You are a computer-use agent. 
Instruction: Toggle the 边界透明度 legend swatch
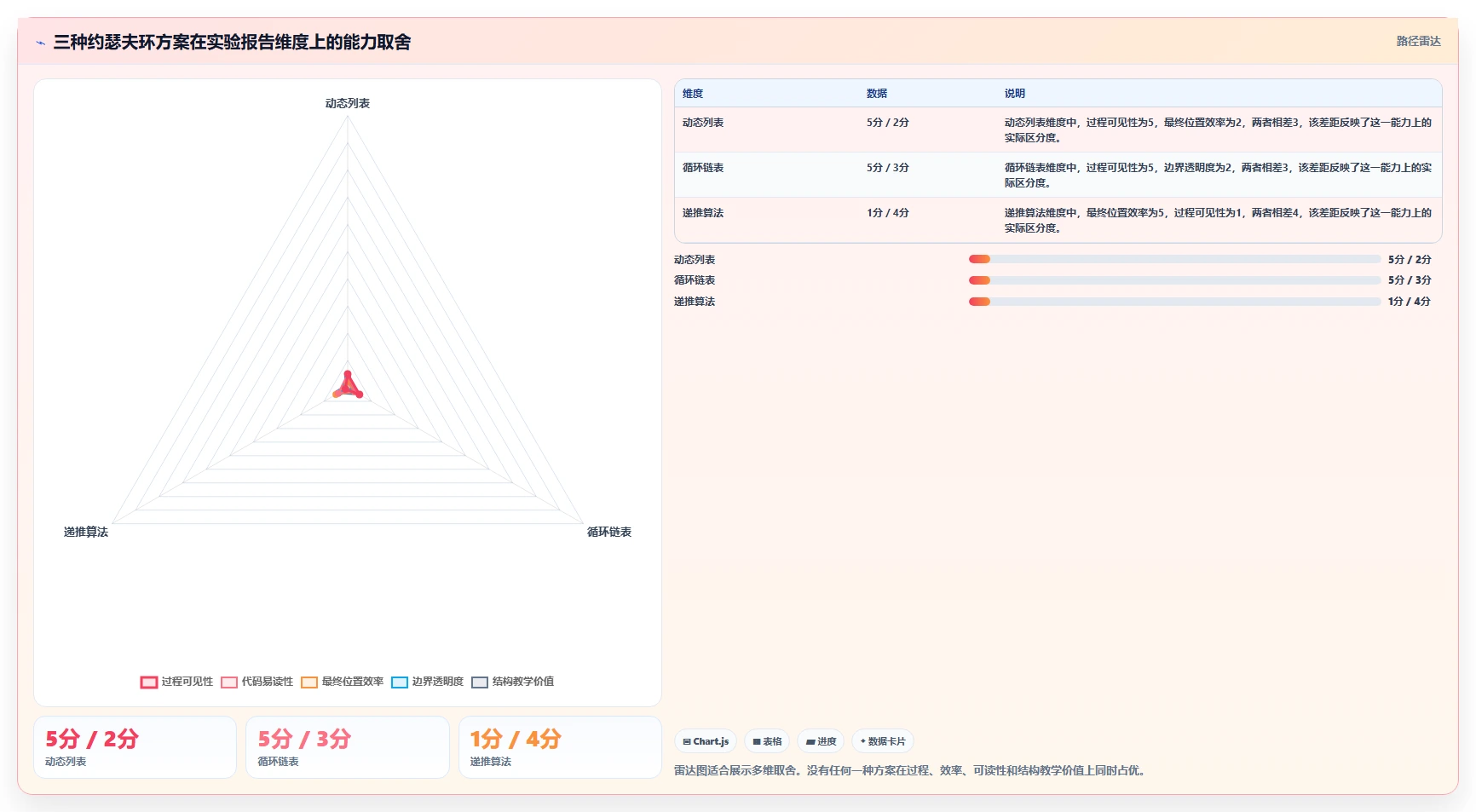(400, 682)
